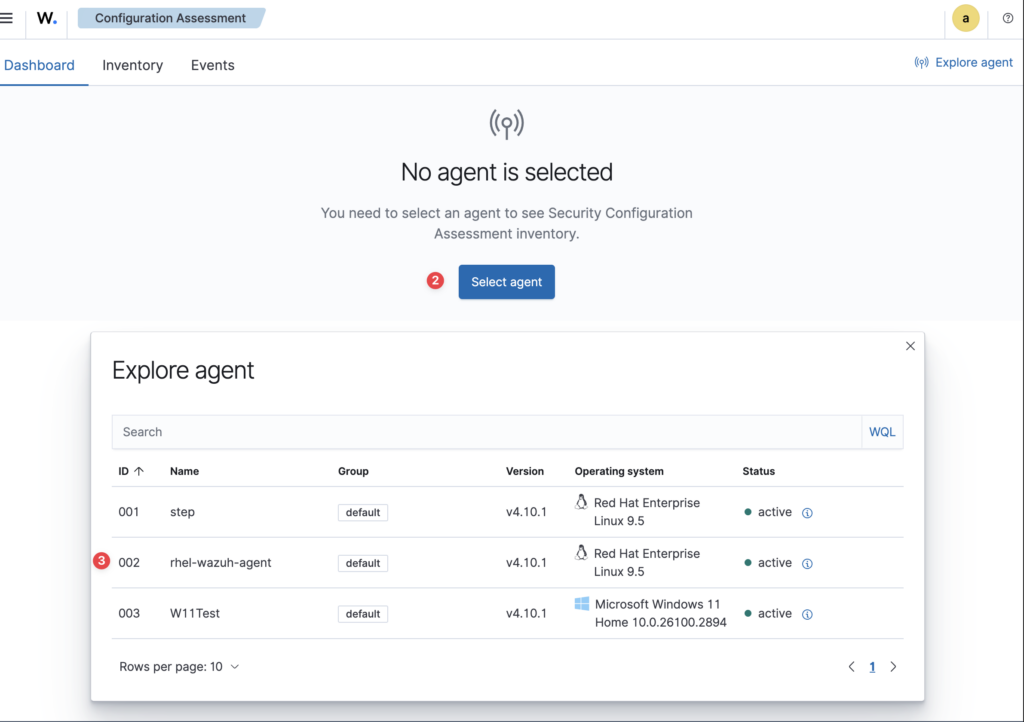Click the Red Hat Enterprise Linux text for step

click(x=647, y=512)
